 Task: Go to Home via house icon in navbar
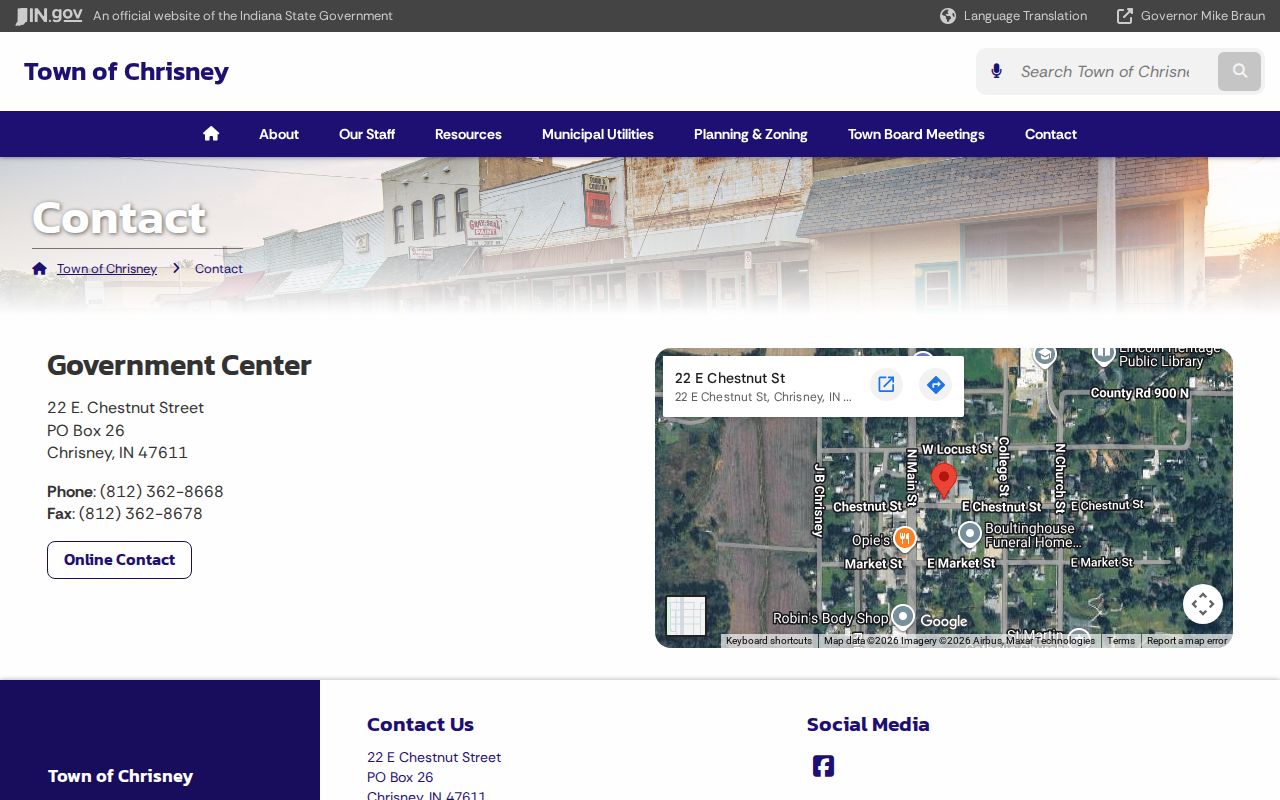click(x=211, y=134)
